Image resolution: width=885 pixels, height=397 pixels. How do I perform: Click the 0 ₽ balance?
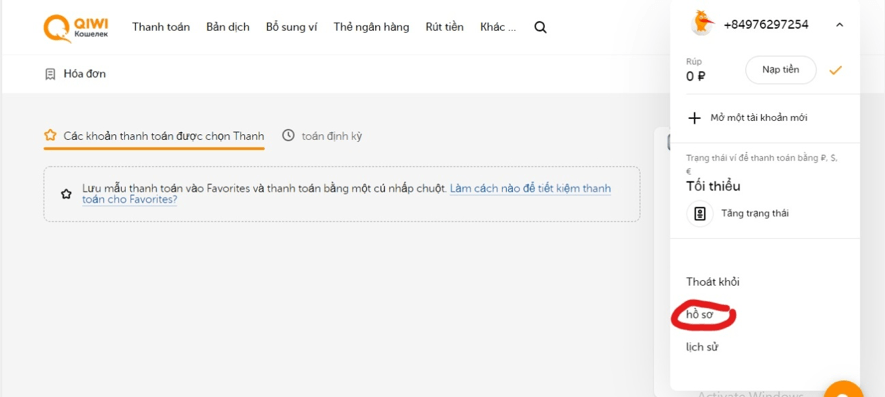pos(695,76)
